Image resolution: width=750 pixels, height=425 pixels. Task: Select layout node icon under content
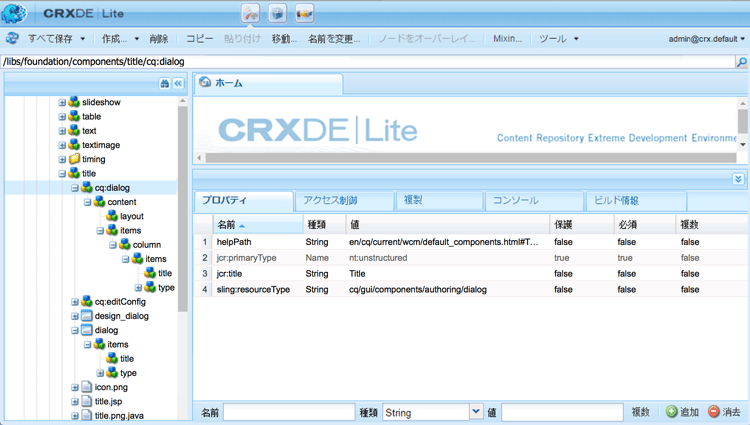pyautogui.click(x=112, y=216)
